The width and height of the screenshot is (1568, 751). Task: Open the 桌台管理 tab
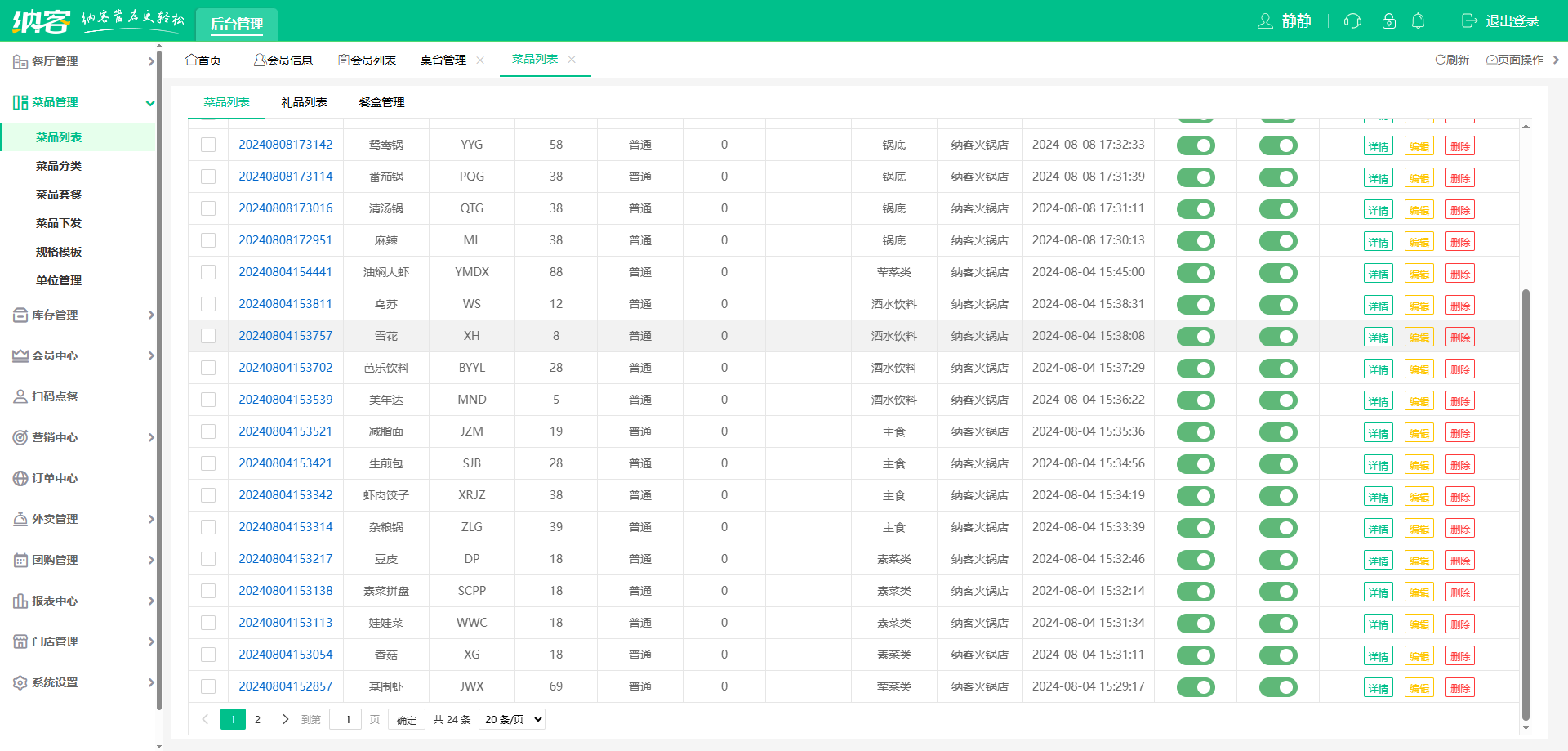pyautogui.click(x=444, y=59)
